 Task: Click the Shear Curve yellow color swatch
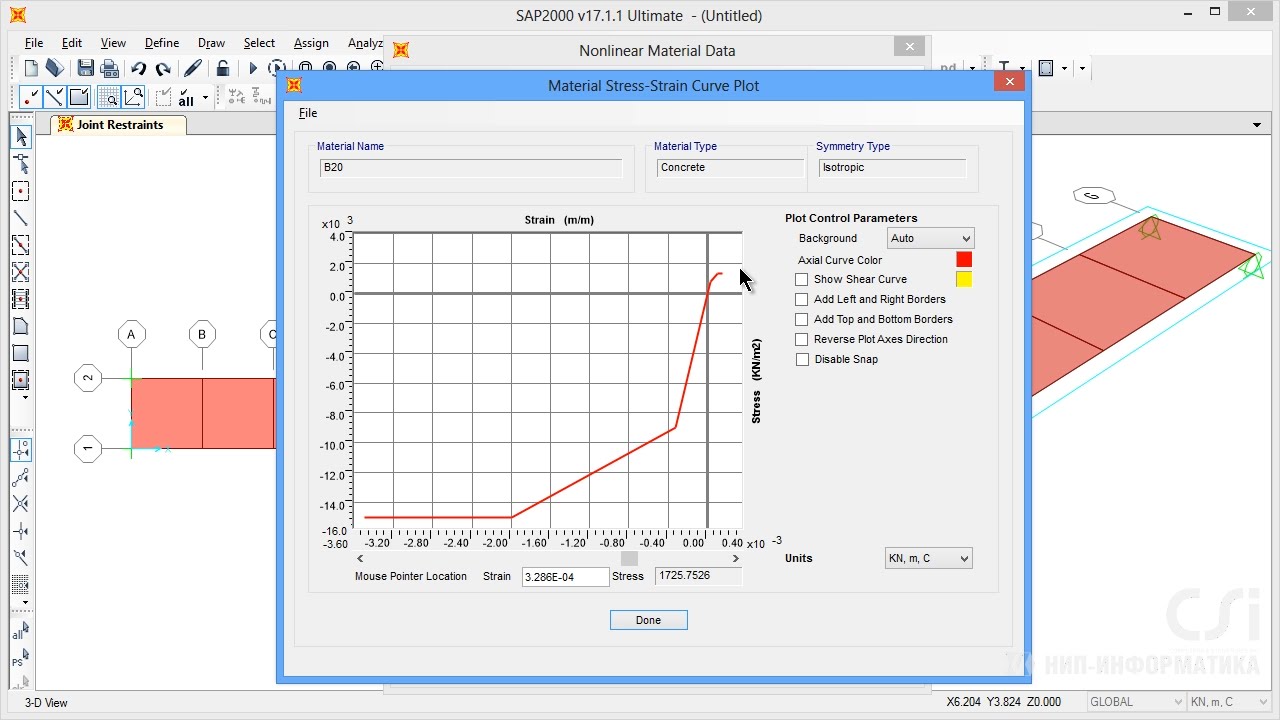click(964, 279)
